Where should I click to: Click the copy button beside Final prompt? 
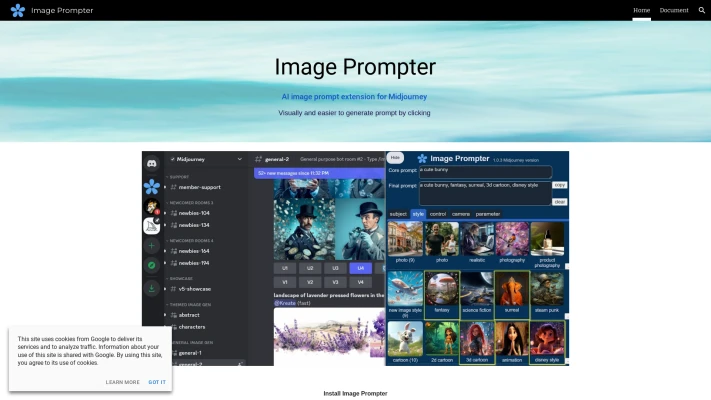[x=560, y=185]
